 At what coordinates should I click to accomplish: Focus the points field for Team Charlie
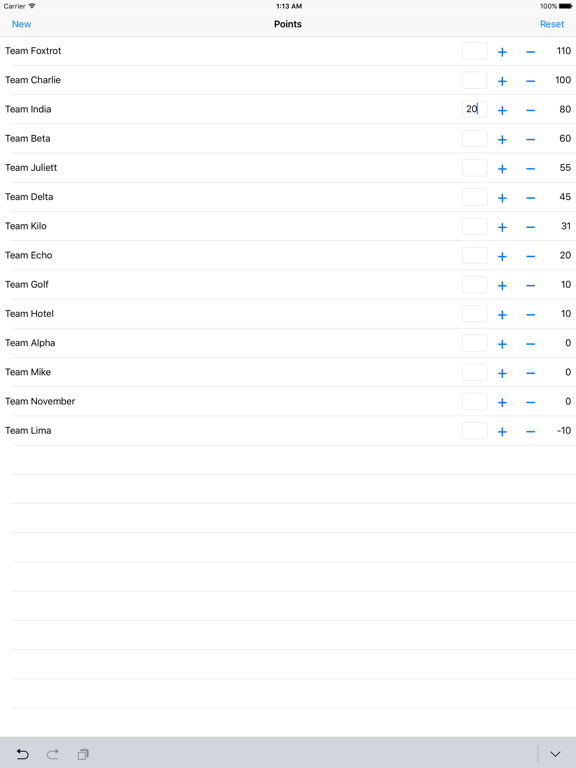click(475, 80)
